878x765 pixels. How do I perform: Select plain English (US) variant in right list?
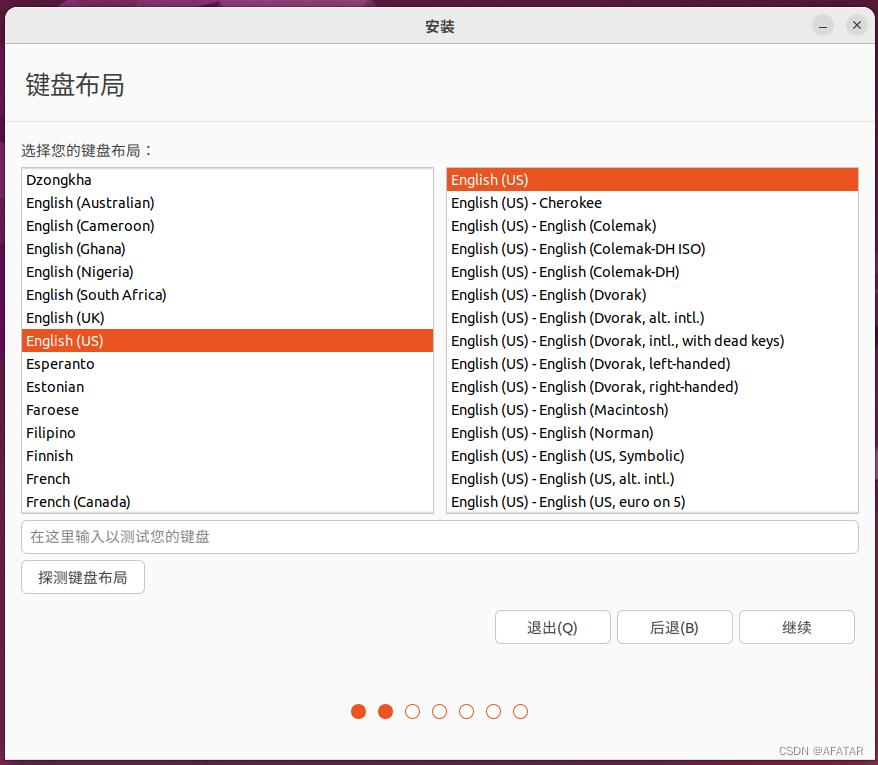[x=652, y=180]
